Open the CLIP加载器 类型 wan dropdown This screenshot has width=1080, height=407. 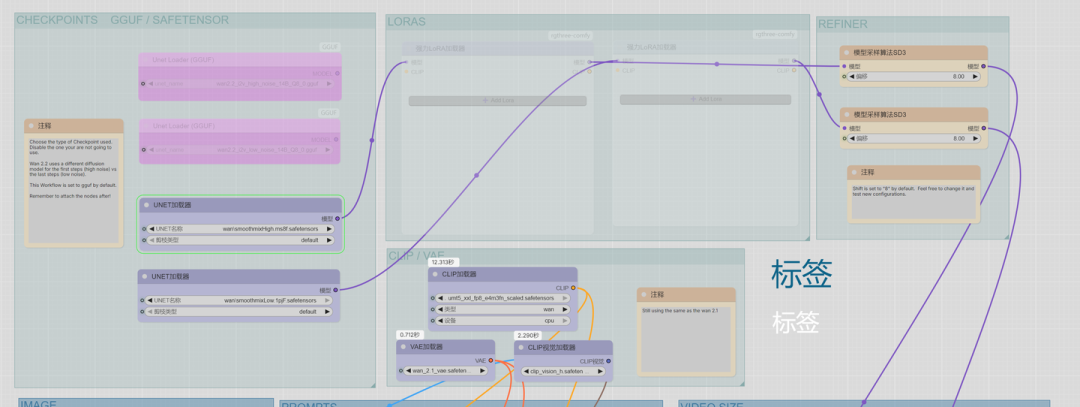pos(503,310)
